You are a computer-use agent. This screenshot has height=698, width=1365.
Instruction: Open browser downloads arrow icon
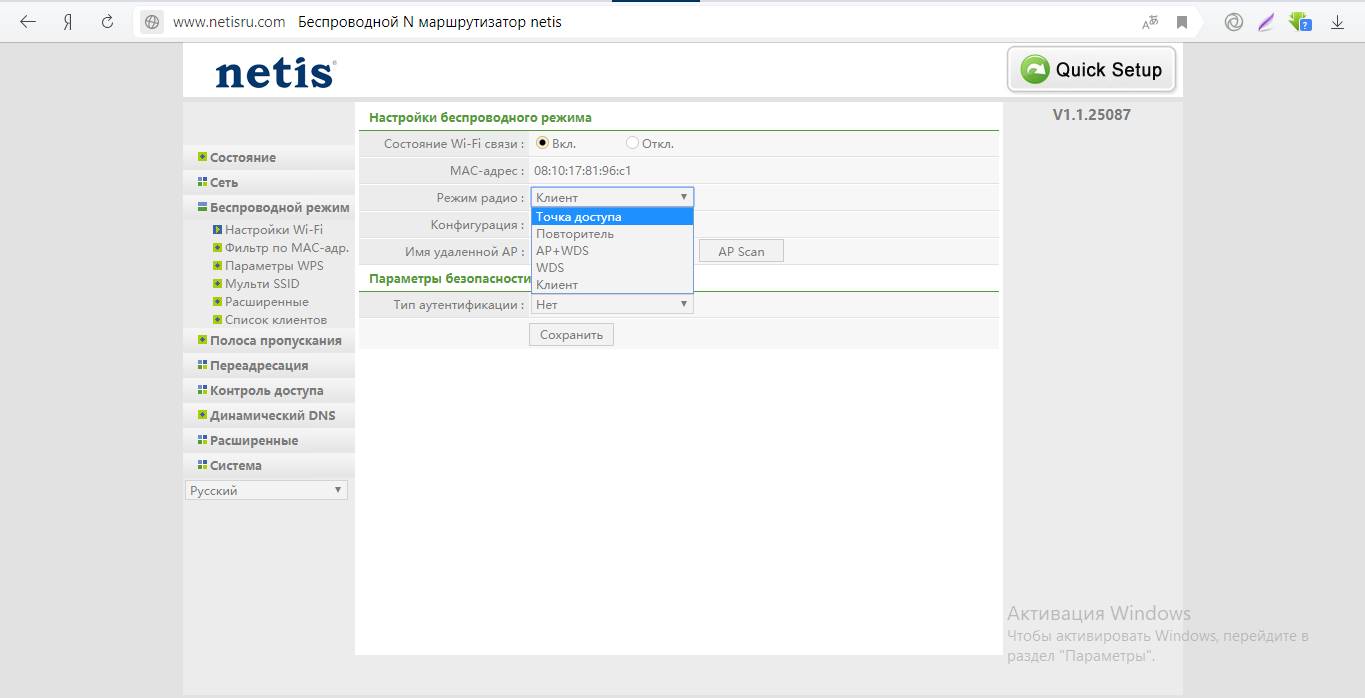click(1337, 22)
